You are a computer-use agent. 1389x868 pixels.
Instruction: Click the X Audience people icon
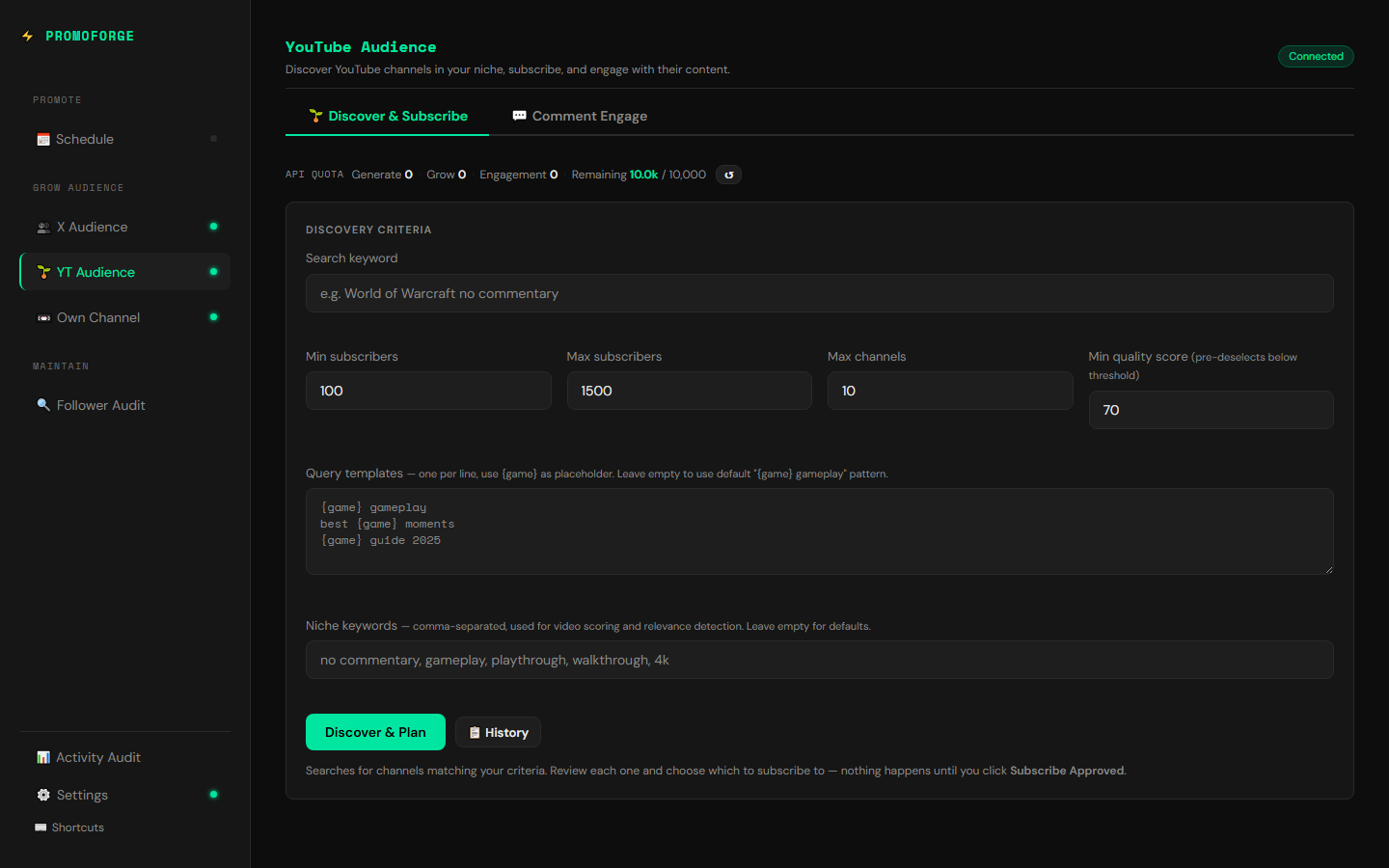point(43,228)
